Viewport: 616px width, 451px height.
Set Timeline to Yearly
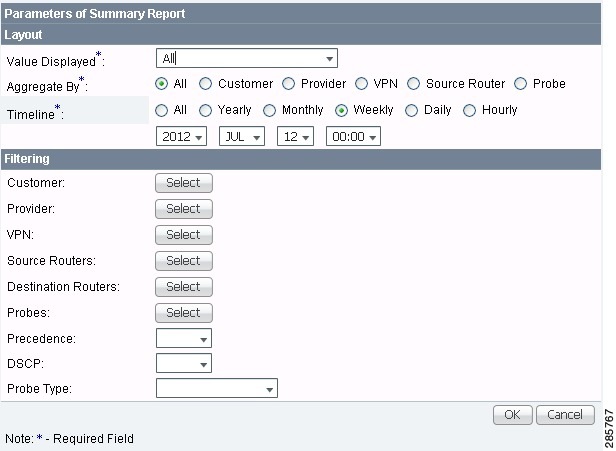click(x=206, y=110)
